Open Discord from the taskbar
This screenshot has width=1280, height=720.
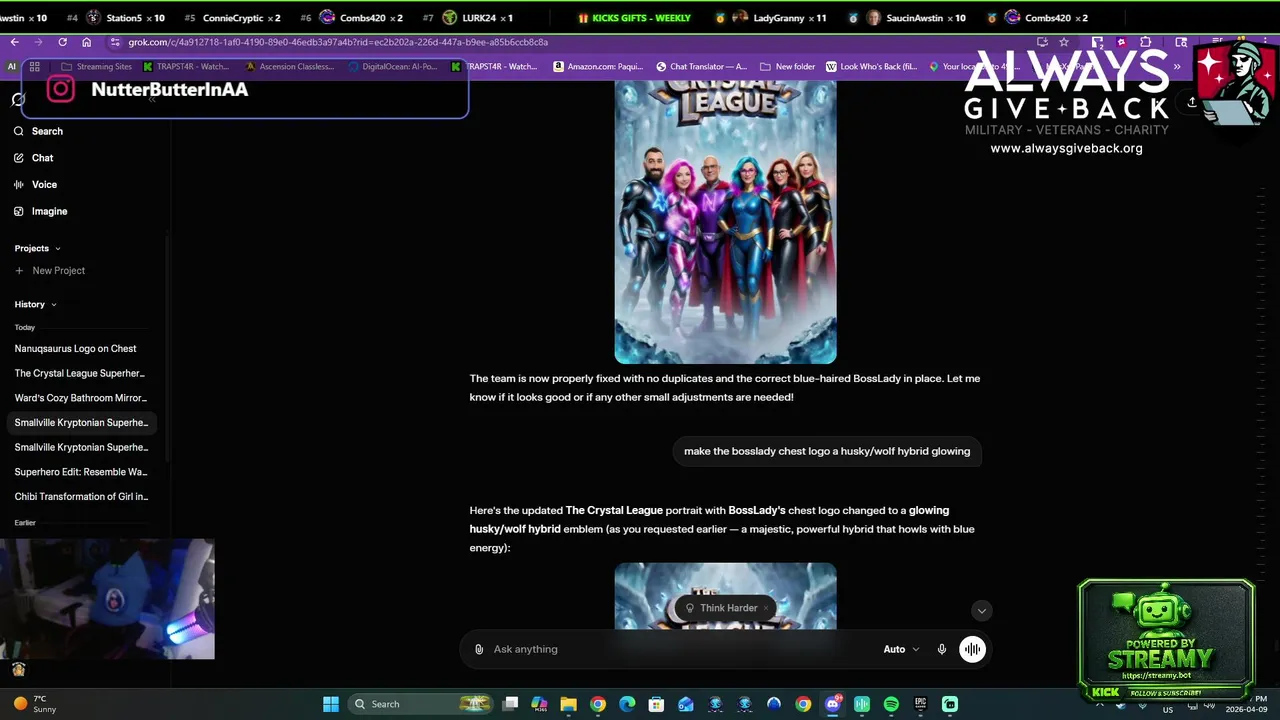(833, 704)
